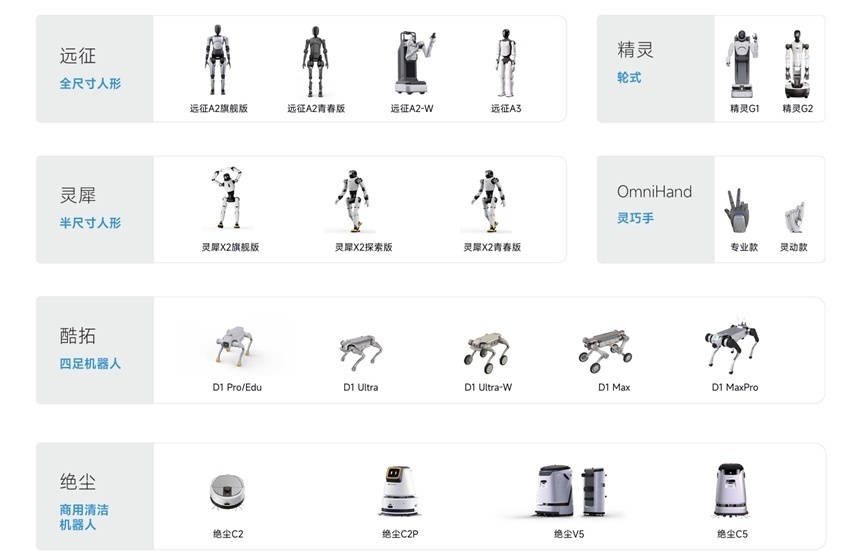The image size is (863, 558).
Task: Select the OmniHand 灵动款 hand image
Action: pyautogui.click(x=794, y=216)
